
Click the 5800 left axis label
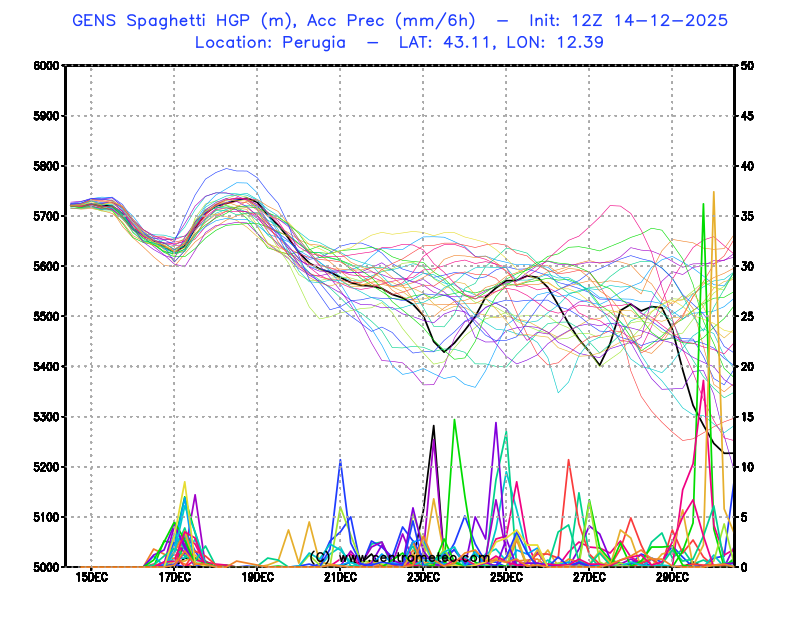(x=46, y=166)
